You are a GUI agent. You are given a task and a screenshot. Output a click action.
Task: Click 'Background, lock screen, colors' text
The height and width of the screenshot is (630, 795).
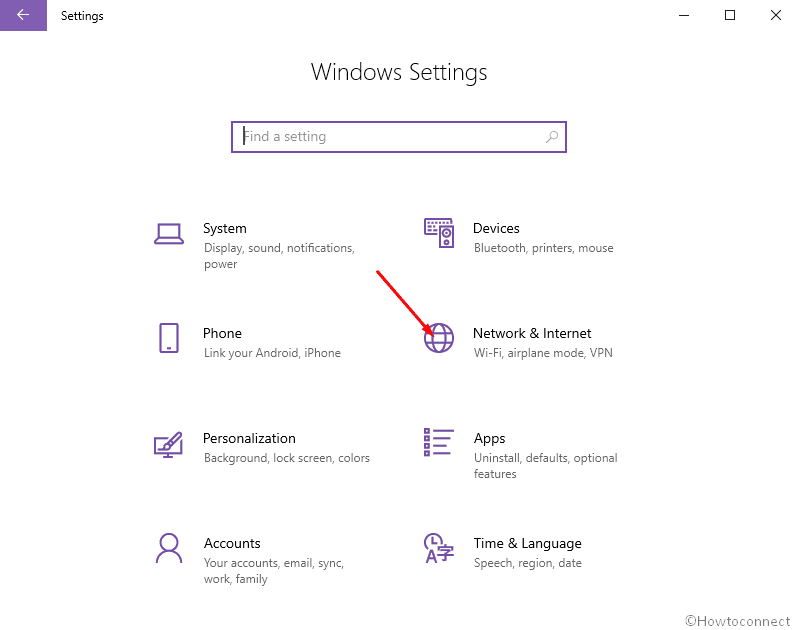pos(286,458)
